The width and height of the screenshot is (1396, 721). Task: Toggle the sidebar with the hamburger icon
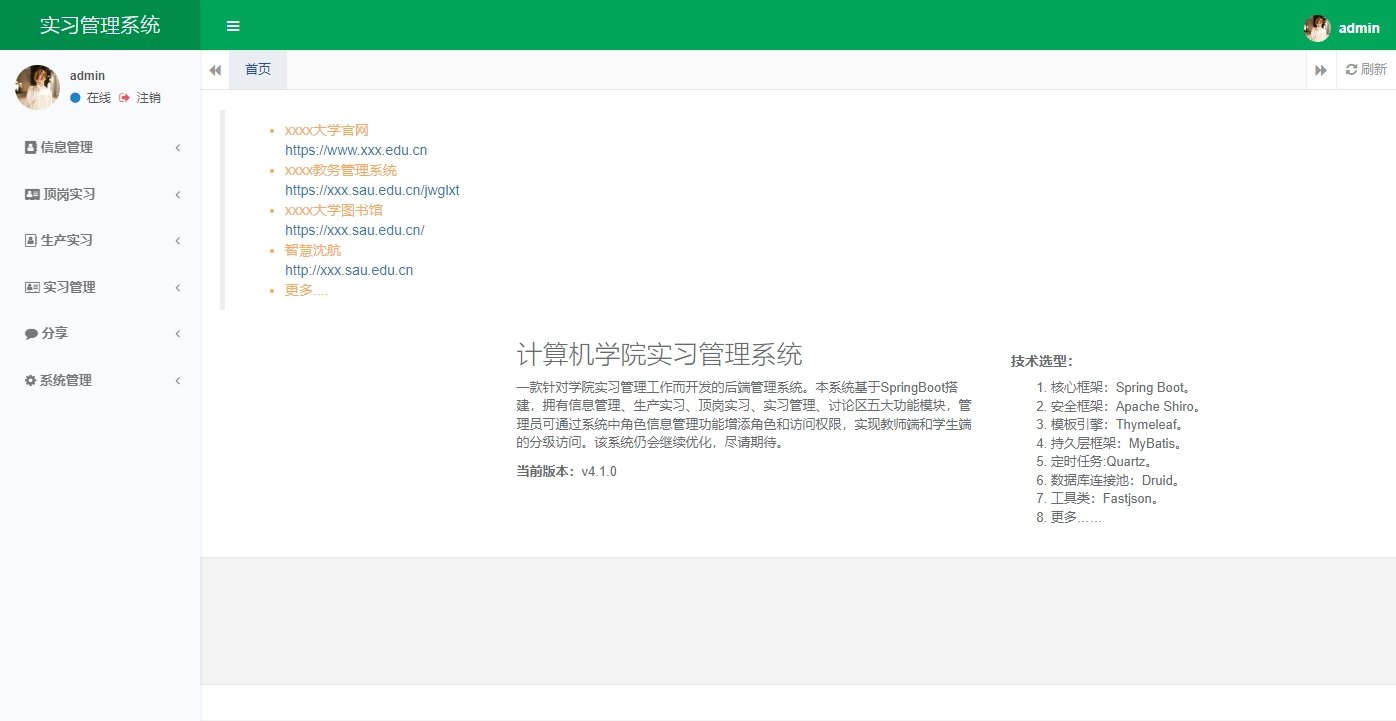click(232, 26)
